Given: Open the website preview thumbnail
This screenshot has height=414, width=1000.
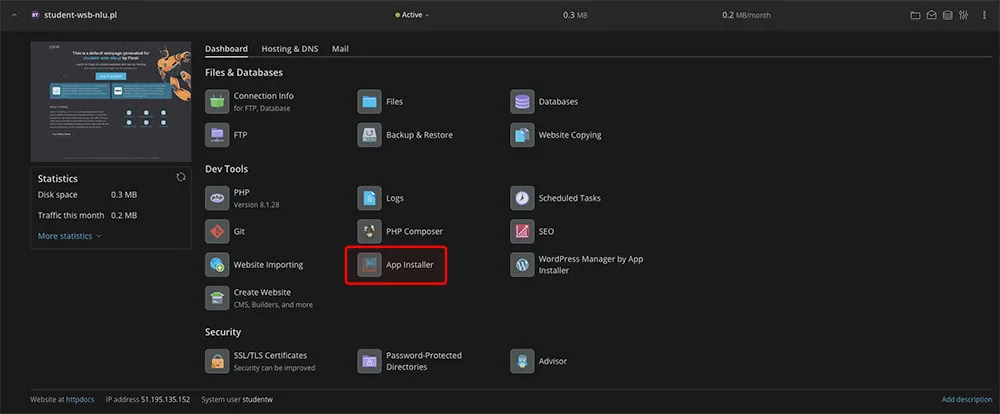Looking at the screenshot, I should point(111,101).
